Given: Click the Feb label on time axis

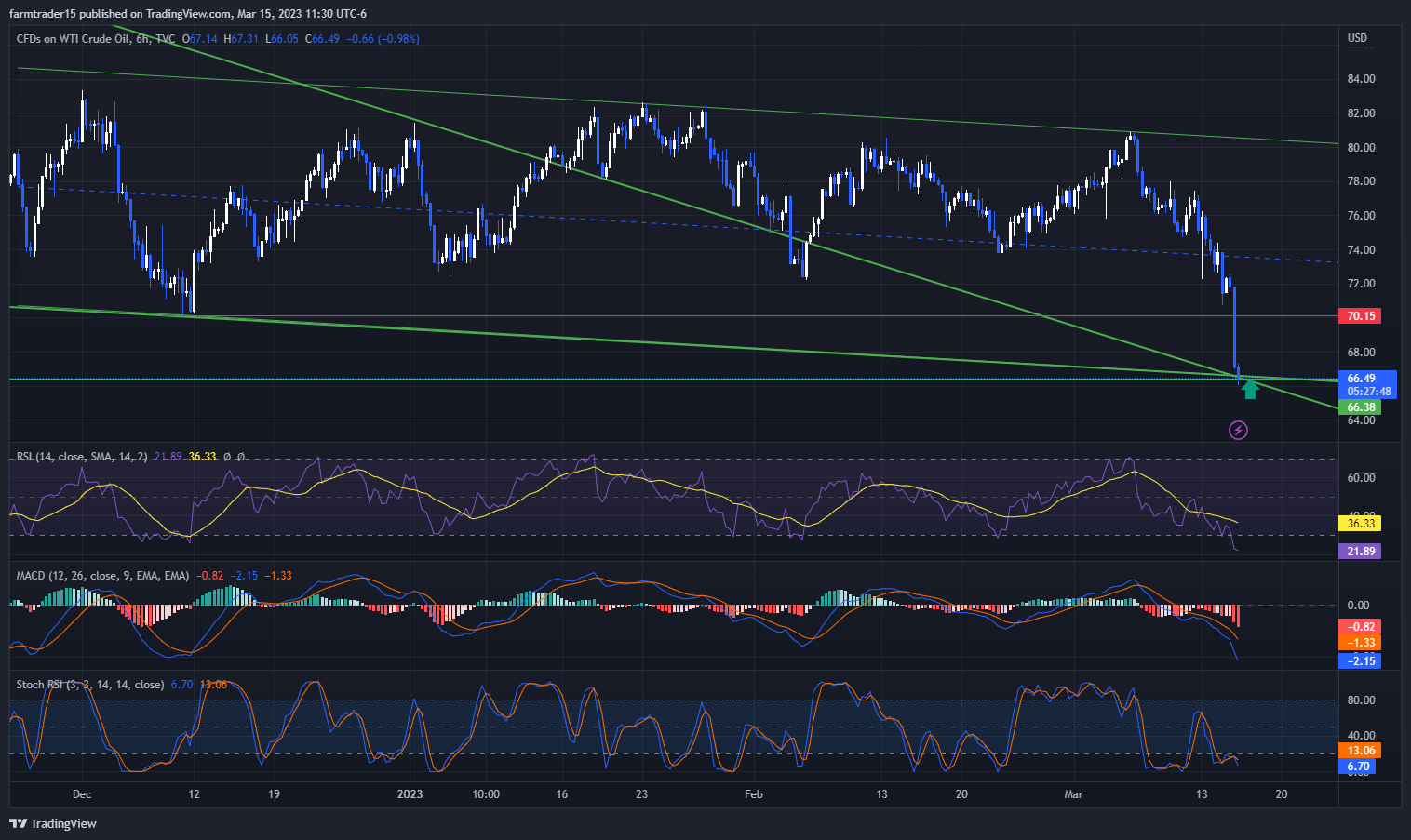Looking at the screenshot, I should (754, 794).
